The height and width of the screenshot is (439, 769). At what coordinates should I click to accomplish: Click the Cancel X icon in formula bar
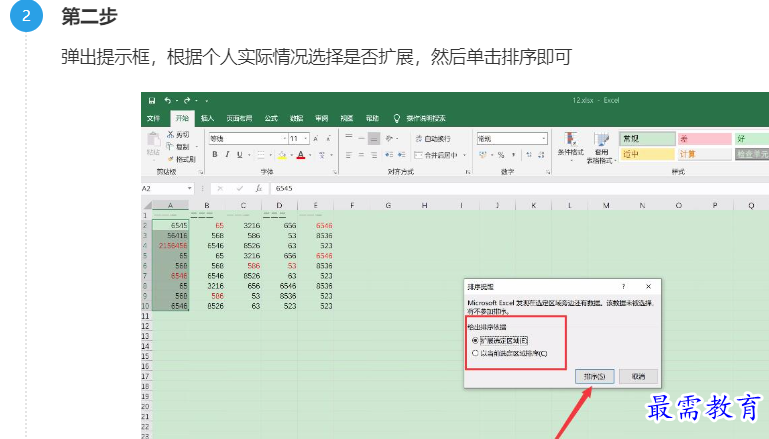(x=220, y=188)
